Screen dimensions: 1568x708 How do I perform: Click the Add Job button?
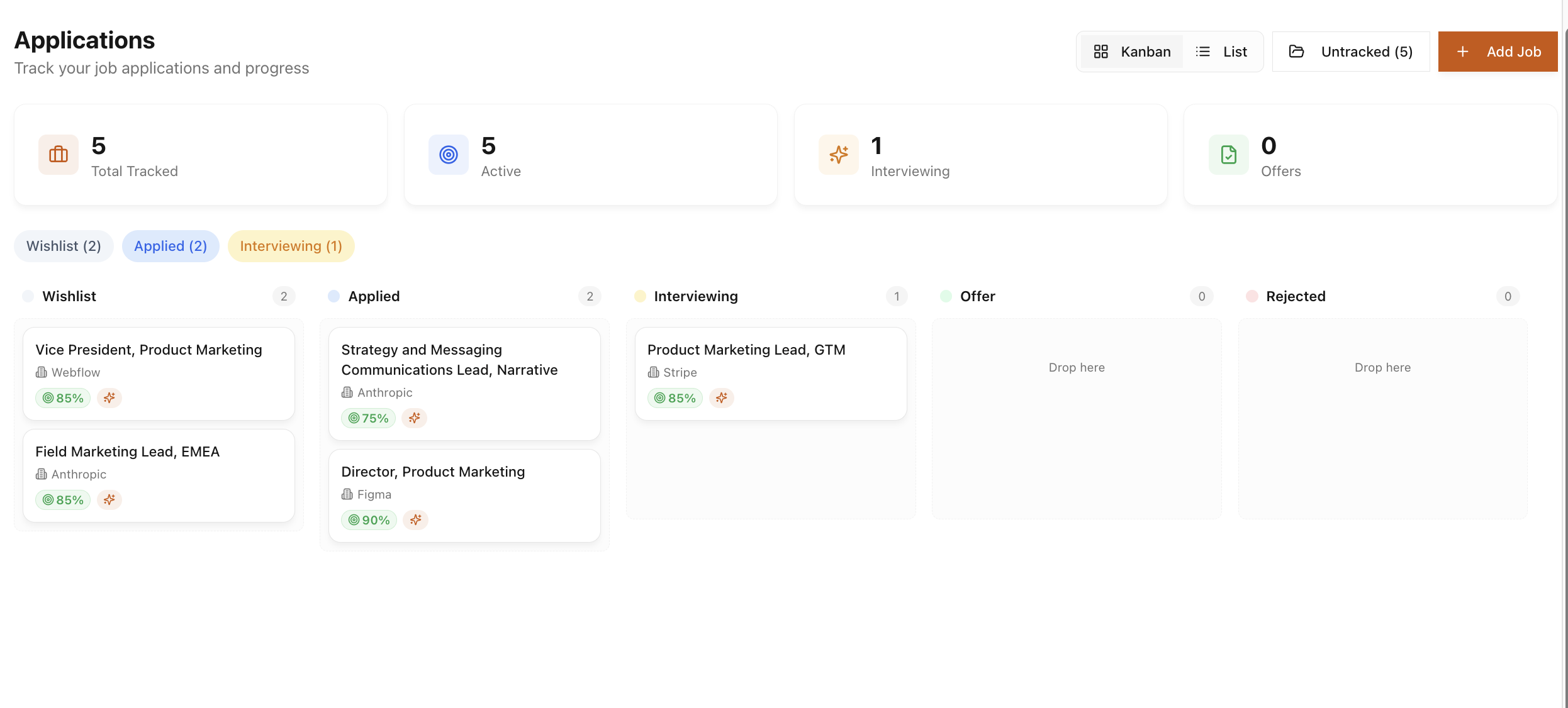[x=1498, y=52]
